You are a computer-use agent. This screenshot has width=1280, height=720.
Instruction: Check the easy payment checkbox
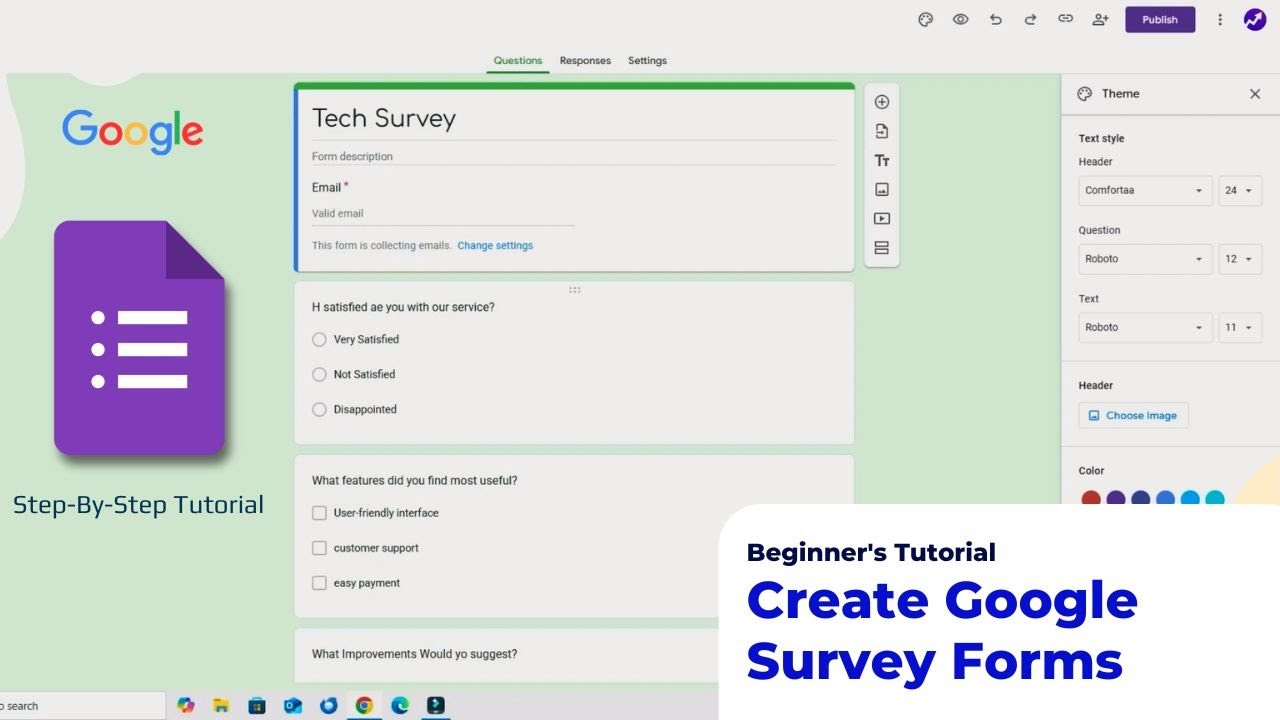319,583
